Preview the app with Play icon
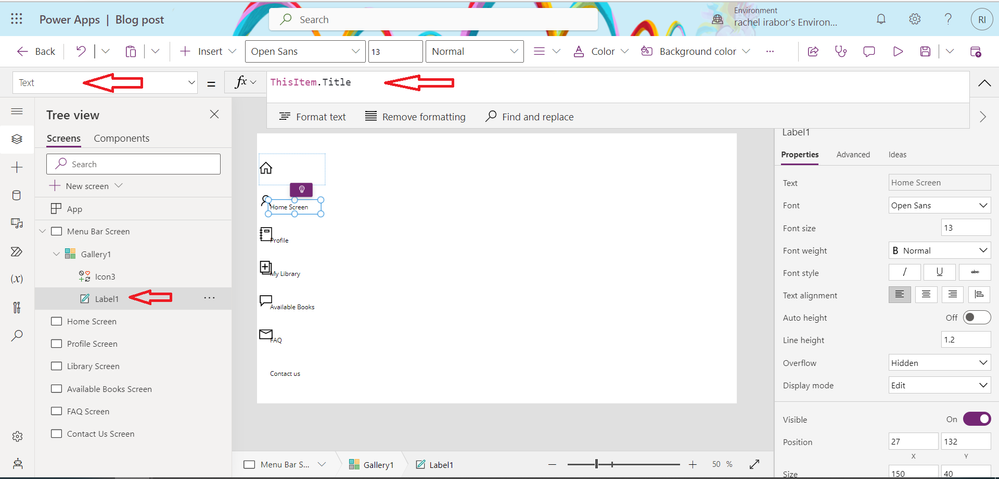 pyautogui.click(x=898, y=52)
